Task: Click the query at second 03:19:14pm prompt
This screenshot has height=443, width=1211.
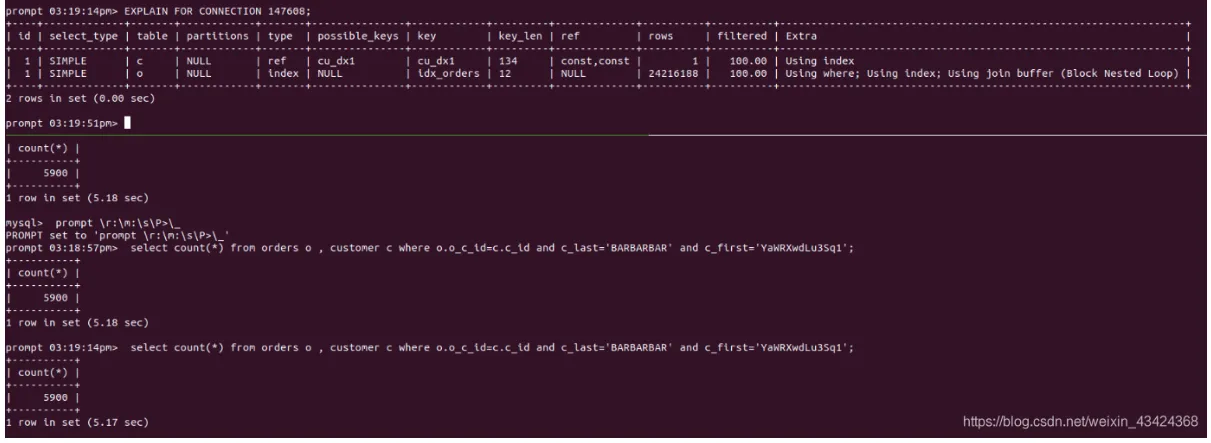Action: click(x=490, y=348)
